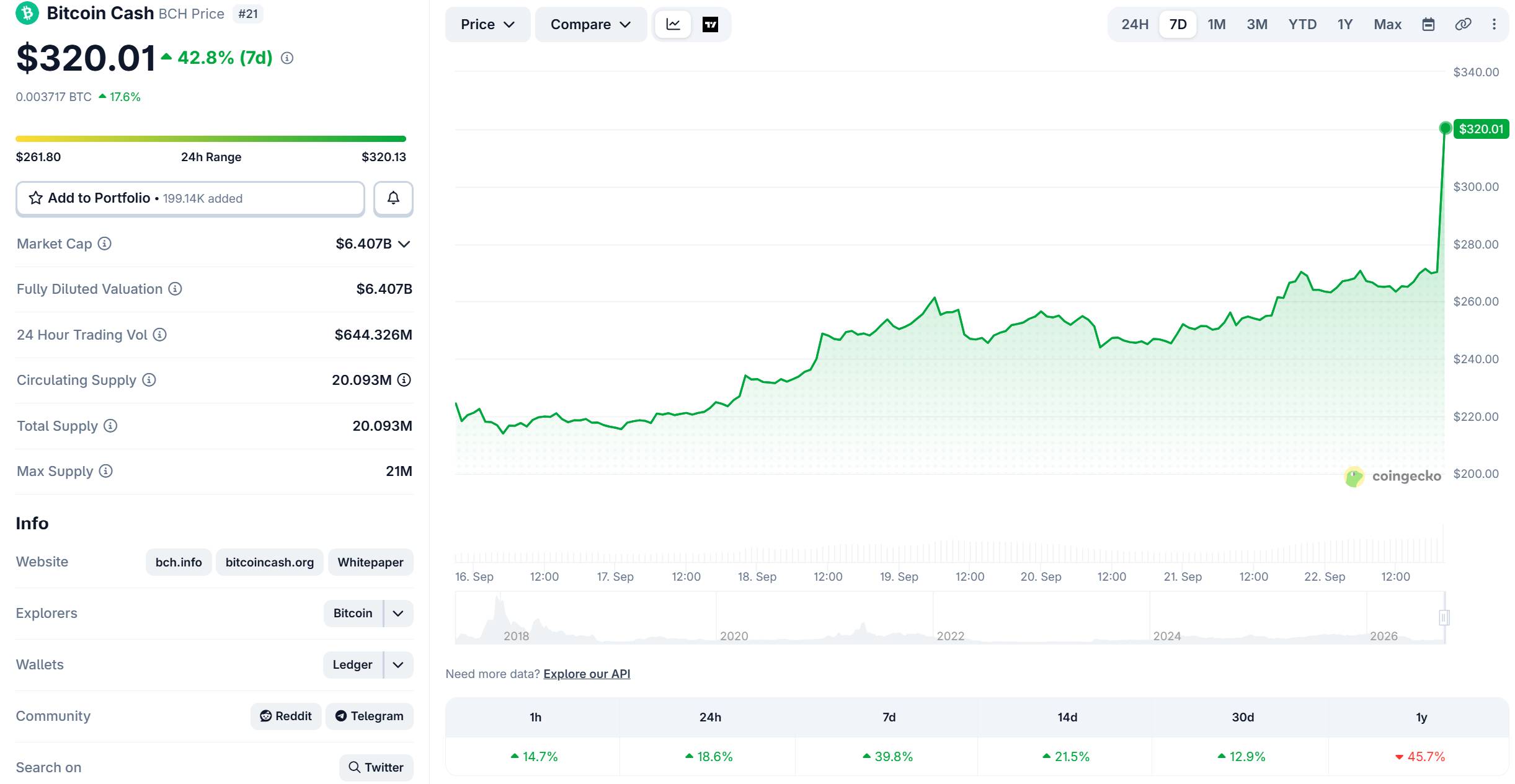Open the Circulating Supply label info icon
This screenshot has height=784, width=1515.
149,380
